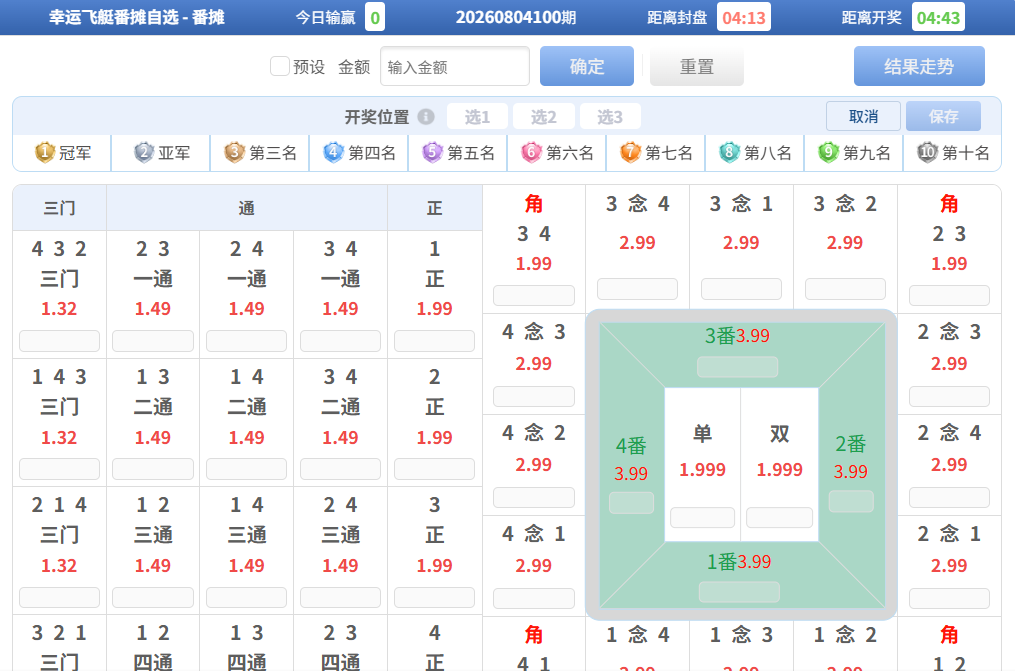
Task: Click bet field under 2 4 一通
Action: (247, 341)
